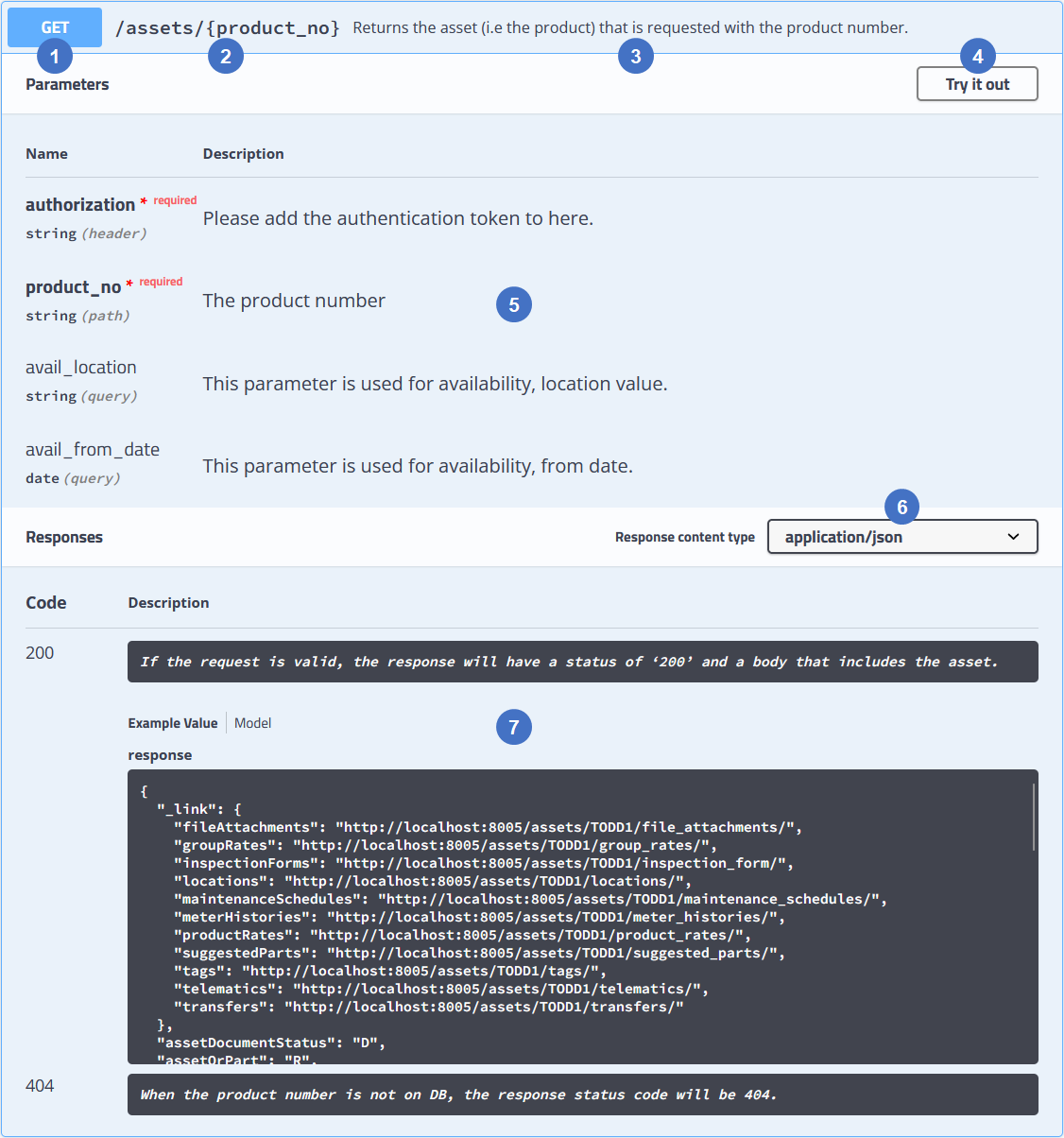Viewport: 1064px width, 1138px height.
Task: Collapse the /assets/{product_no} endpoint path
Action: (227, 28)
